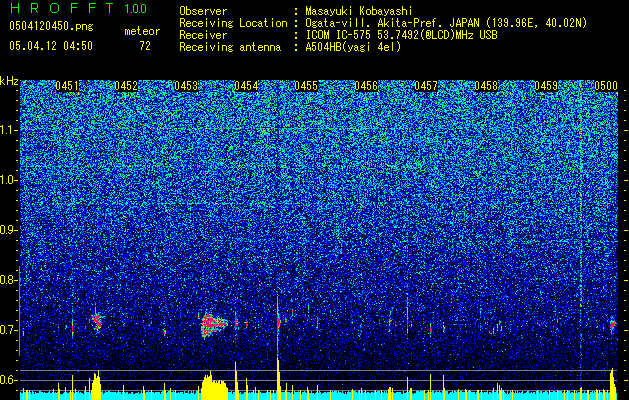This screenshot has height=400, width=629.
Task: Click the red meteor echo after 0451
Action: (96, 321)
